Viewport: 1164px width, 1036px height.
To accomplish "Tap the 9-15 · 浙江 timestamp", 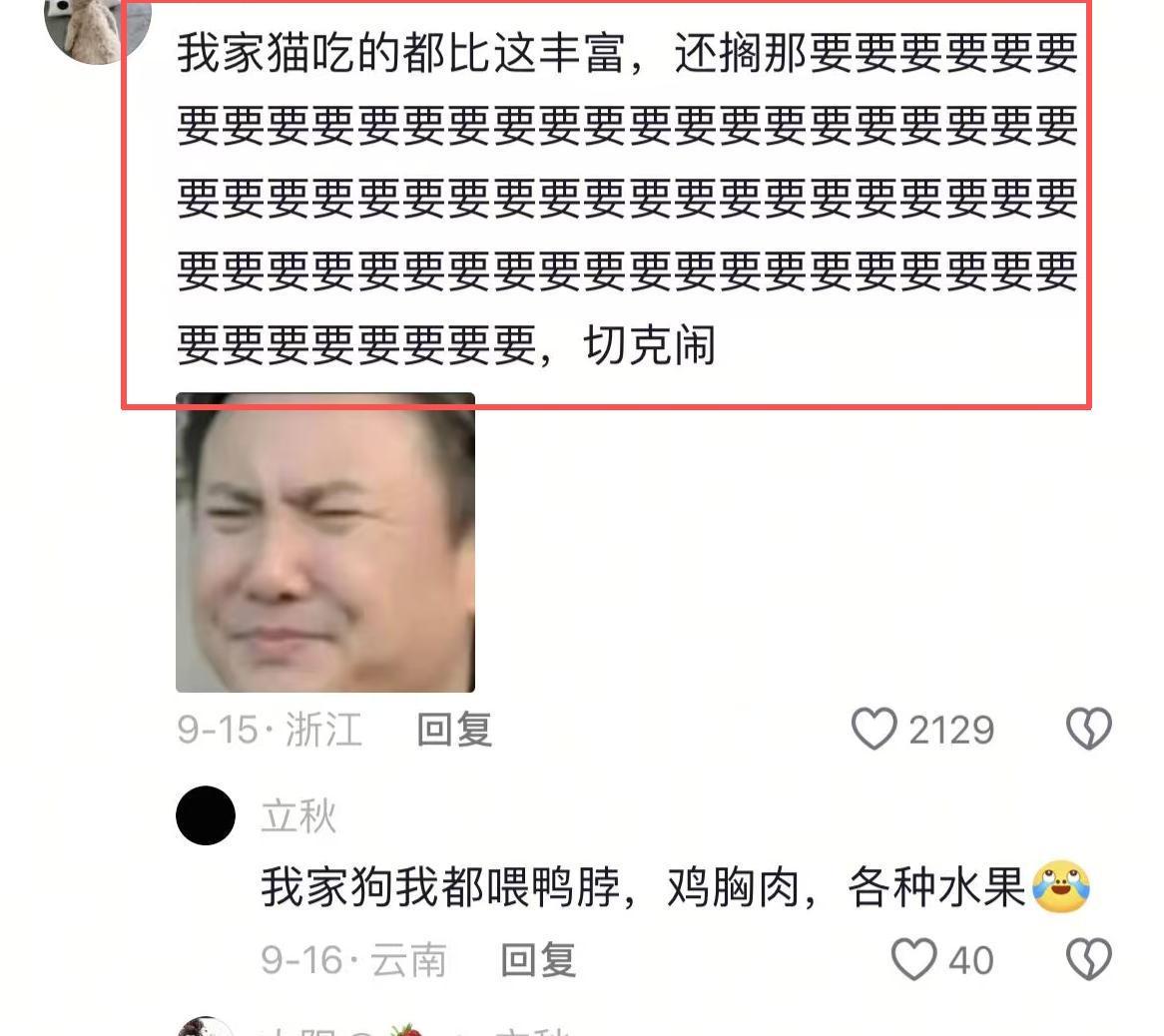I will pyautogui.click(x=269, y=730).
